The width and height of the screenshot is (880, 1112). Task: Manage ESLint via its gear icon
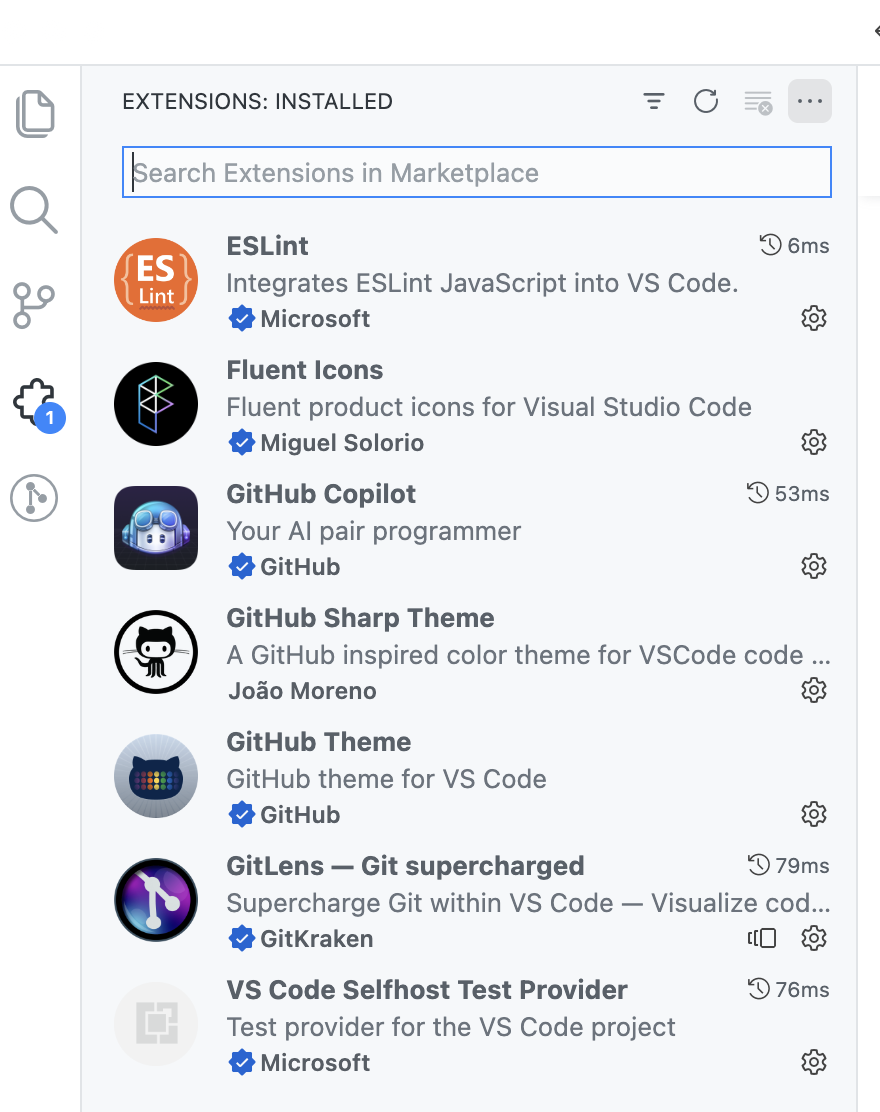point(814,318)
